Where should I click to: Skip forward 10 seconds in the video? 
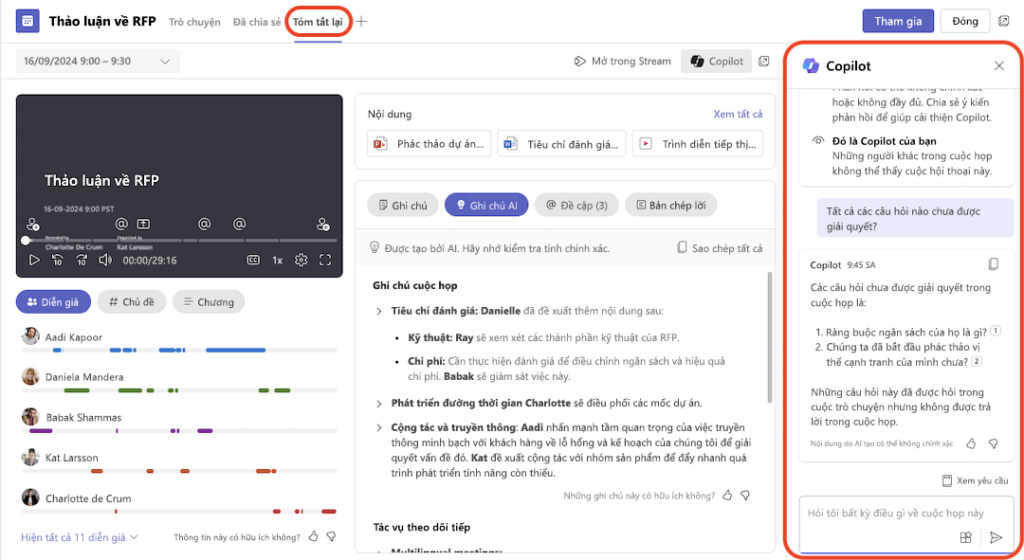coord(81,260)
